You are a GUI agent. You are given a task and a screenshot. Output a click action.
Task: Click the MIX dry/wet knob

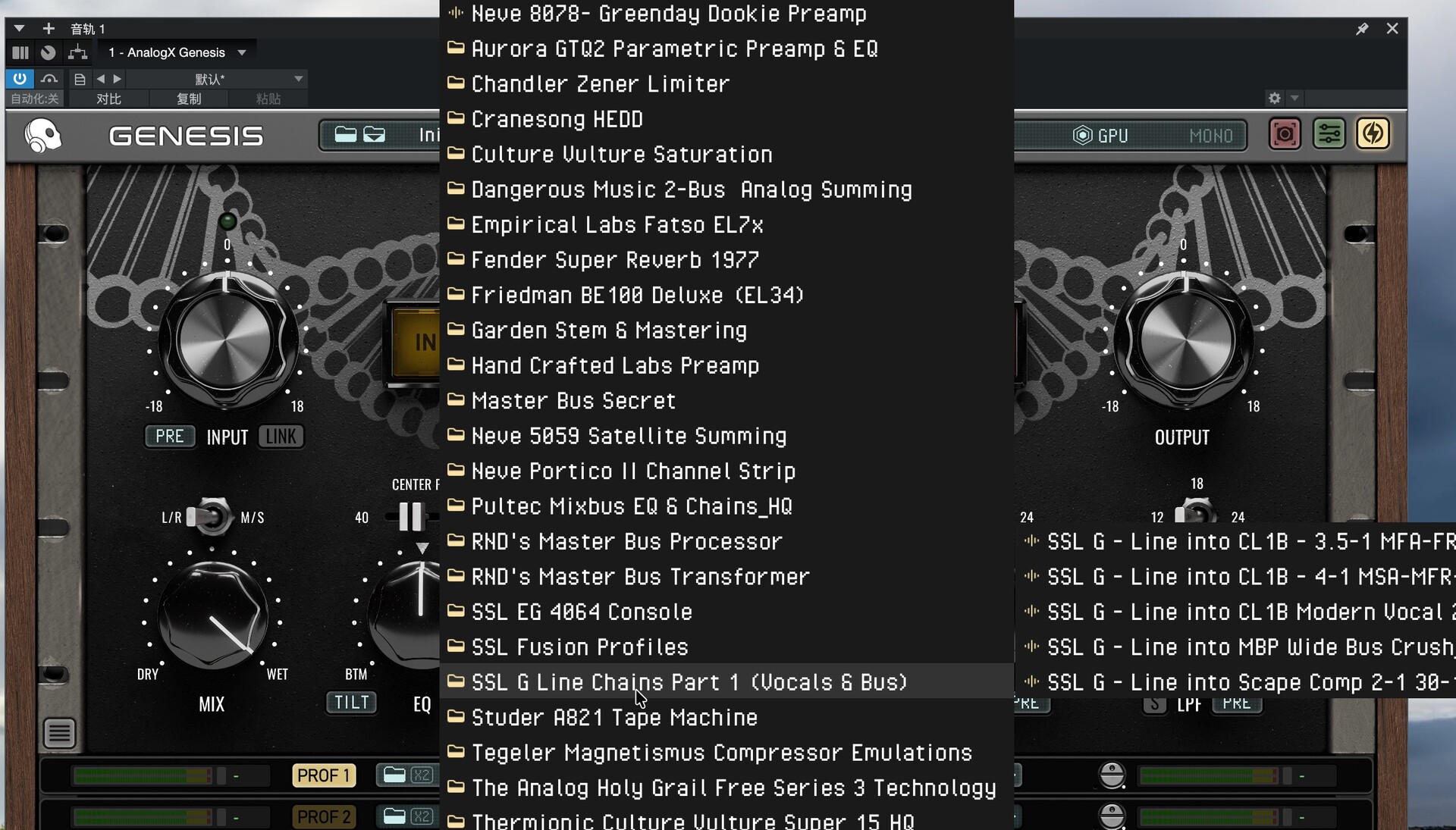tap(212, 615)
